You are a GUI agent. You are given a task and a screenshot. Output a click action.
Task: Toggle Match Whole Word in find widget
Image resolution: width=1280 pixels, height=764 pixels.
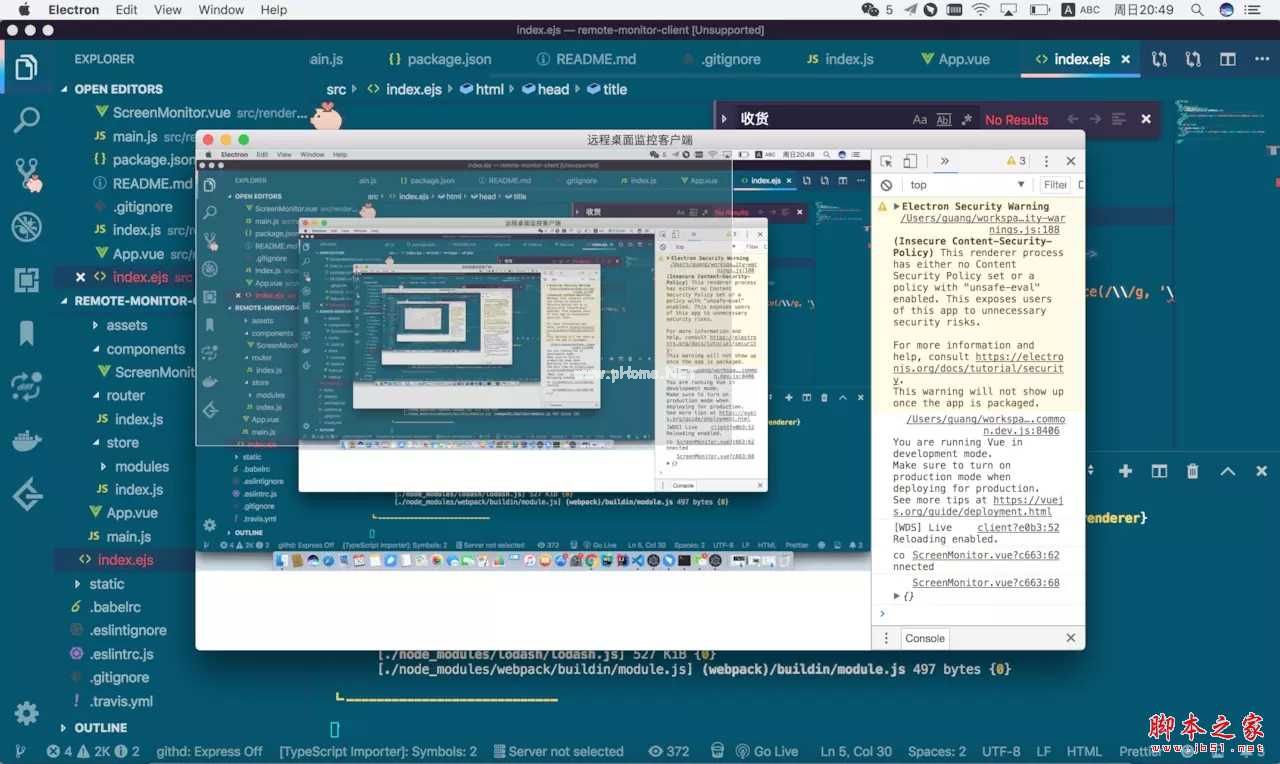coord(943,119)
